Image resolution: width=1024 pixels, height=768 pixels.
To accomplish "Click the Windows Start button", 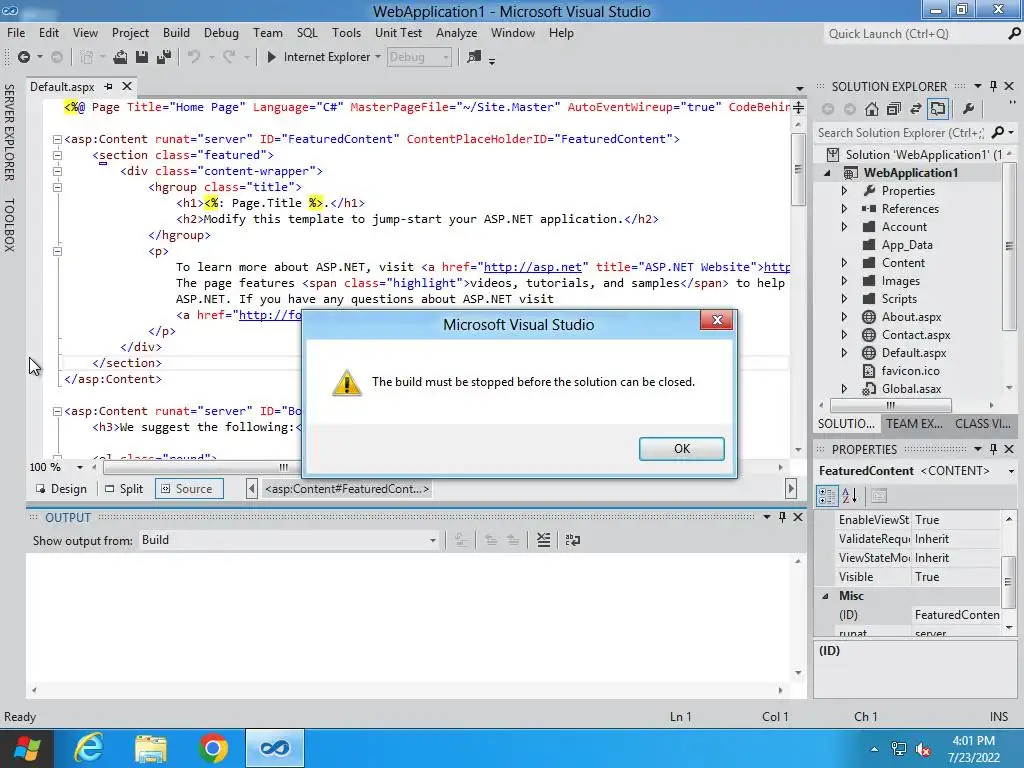I will coord(27,748).
